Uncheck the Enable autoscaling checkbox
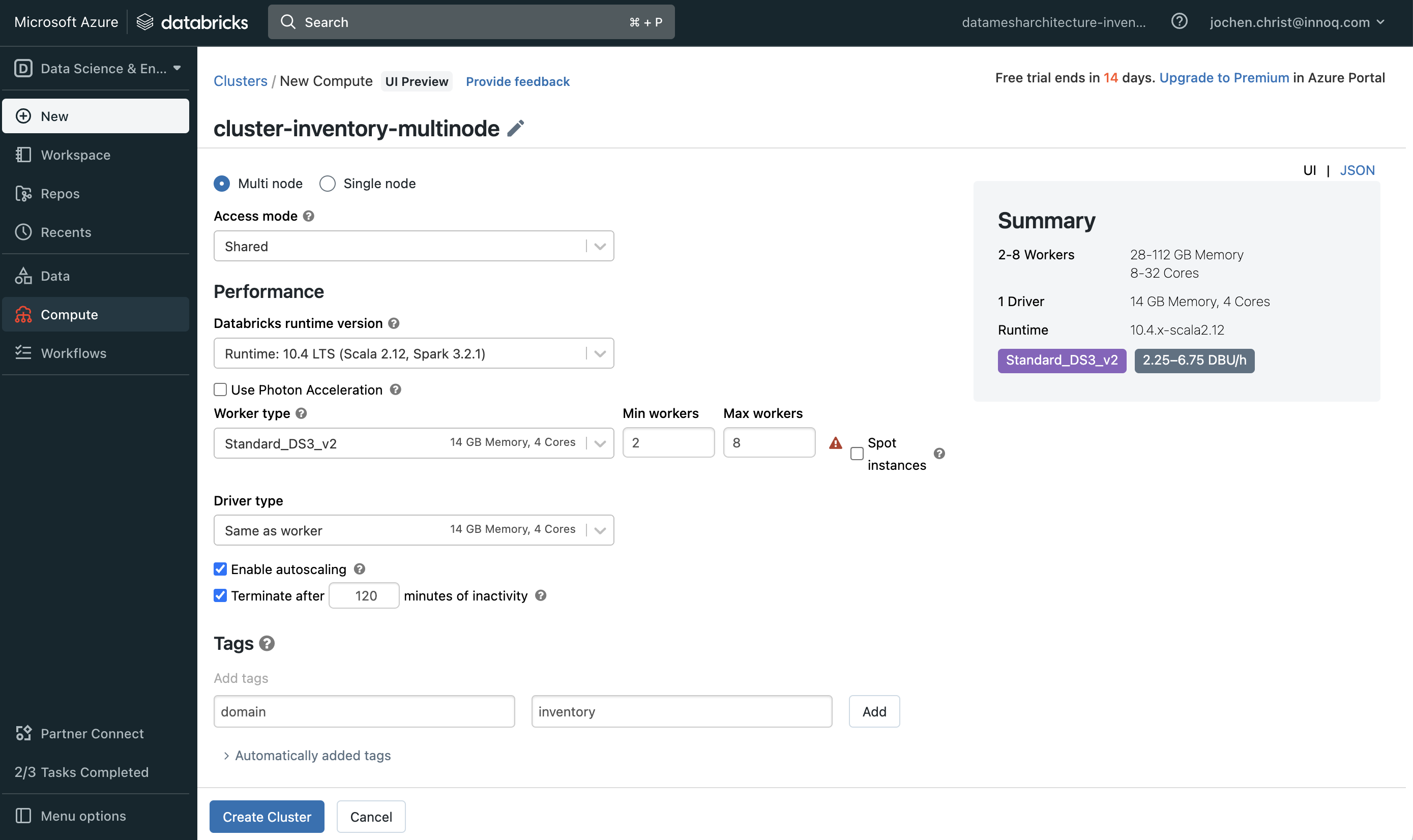The height and width of the screenshot is (840, 1413). 220,569
